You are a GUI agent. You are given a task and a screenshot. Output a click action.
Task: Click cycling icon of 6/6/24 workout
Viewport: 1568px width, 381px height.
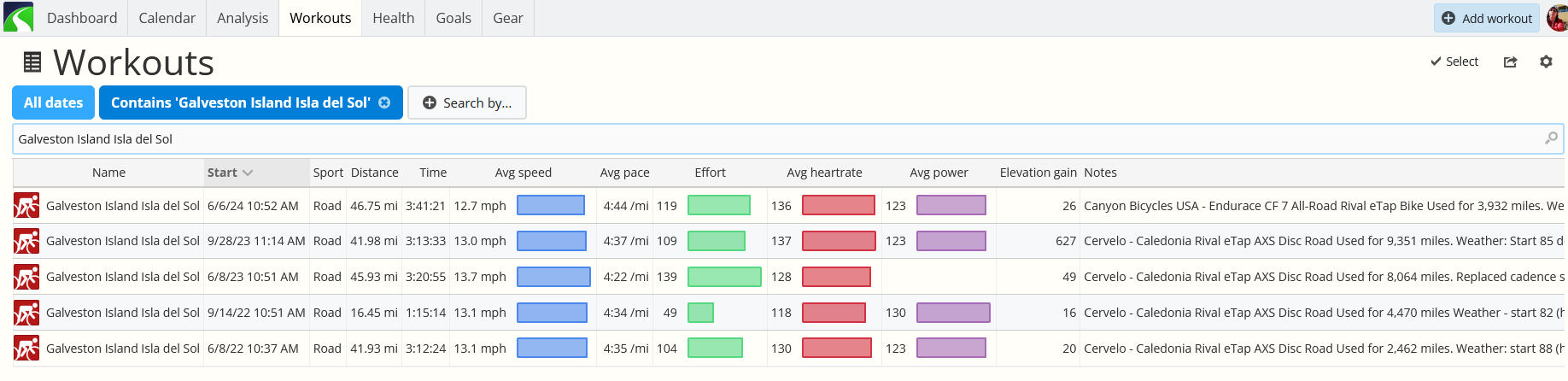pyautogui.click(x=26, y=206)
